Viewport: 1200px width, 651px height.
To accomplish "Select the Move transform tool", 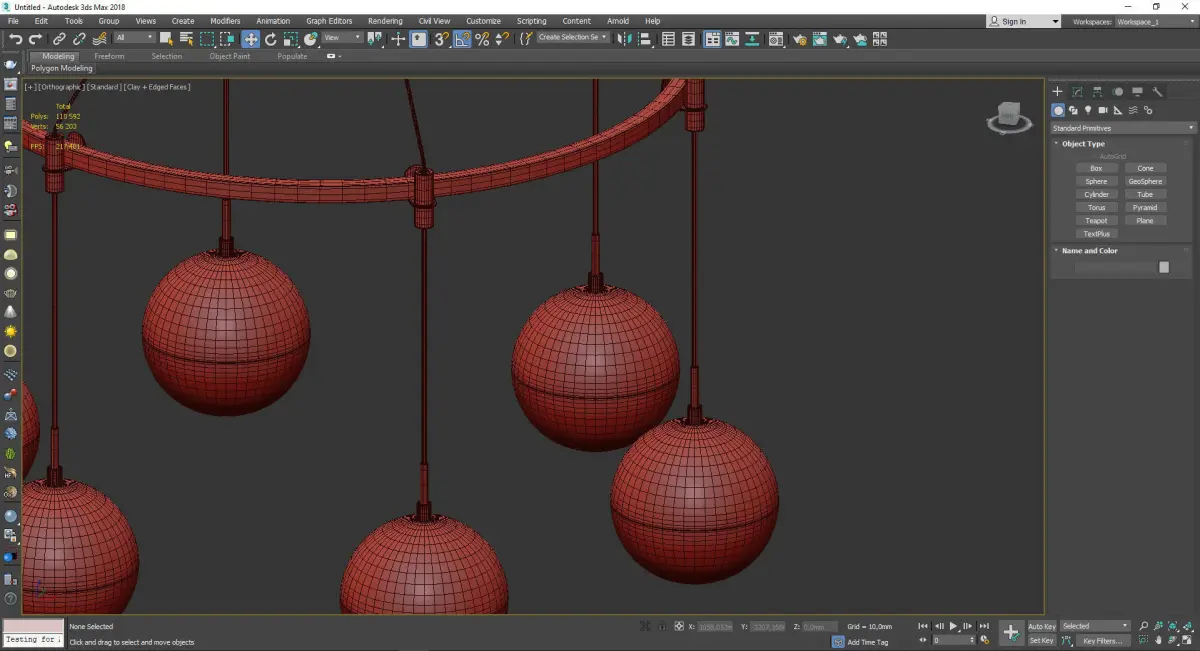I will coord(250,39).
